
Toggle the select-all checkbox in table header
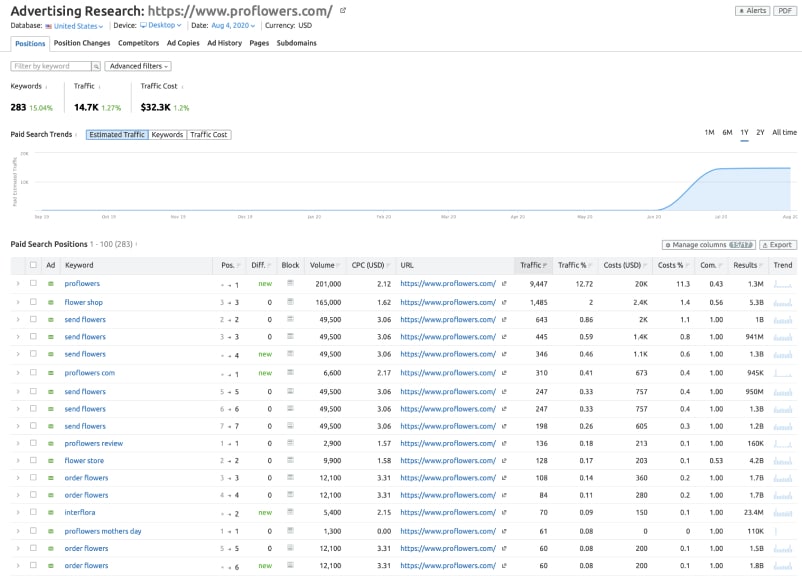click(33, 265)
